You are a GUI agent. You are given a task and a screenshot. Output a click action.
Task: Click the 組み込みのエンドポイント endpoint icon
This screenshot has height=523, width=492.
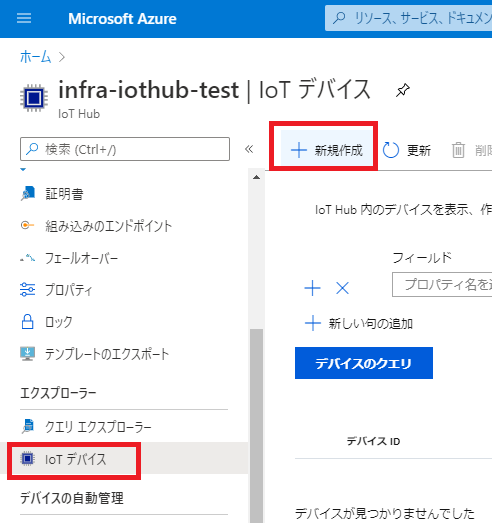click(27, 225)
